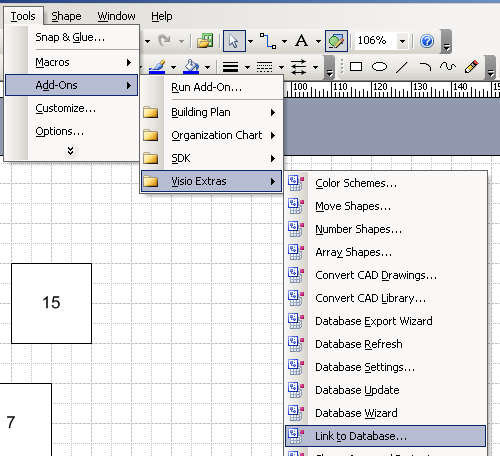500x456 pixels.
Task: Open the Shape menu
Action: click(66, 16)
